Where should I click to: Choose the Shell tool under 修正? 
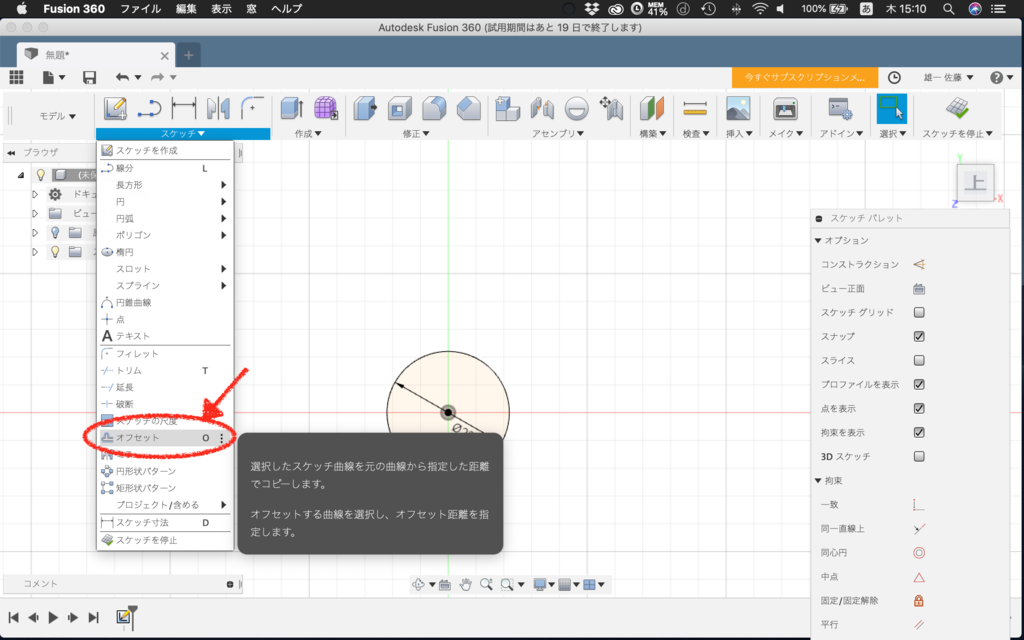pyautogui.click(x=400, y=108)
